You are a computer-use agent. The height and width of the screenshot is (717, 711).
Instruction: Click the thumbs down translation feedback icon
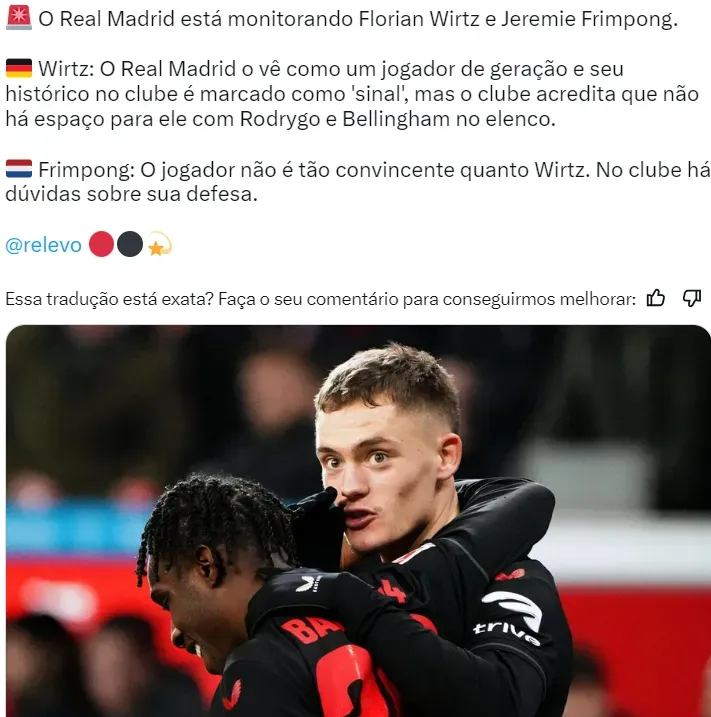(x=692, y=299)
